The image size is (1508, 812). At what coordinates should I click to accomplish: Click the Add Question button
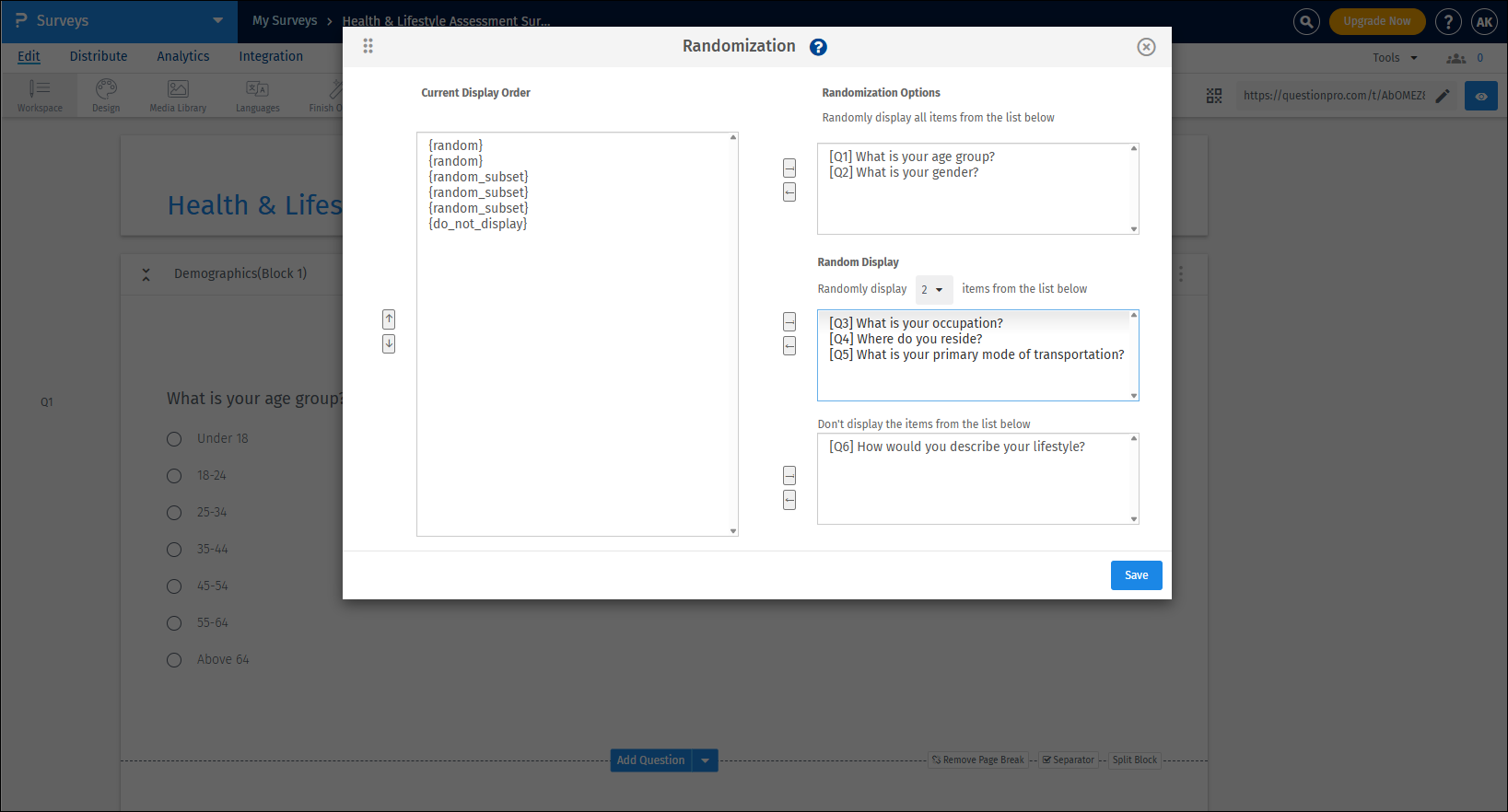(650, 760)
